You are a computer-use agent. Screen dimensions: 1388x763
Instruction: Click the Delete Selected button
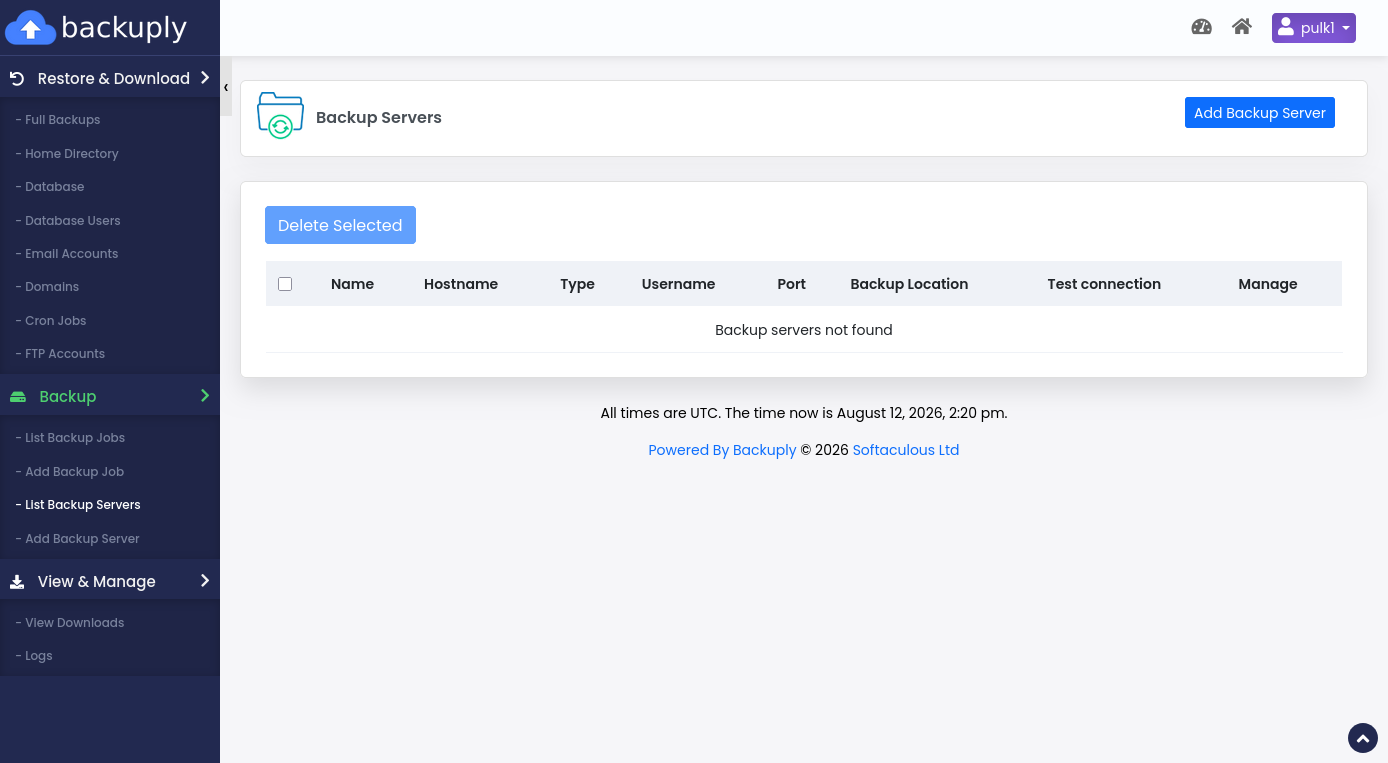(340, 225)
